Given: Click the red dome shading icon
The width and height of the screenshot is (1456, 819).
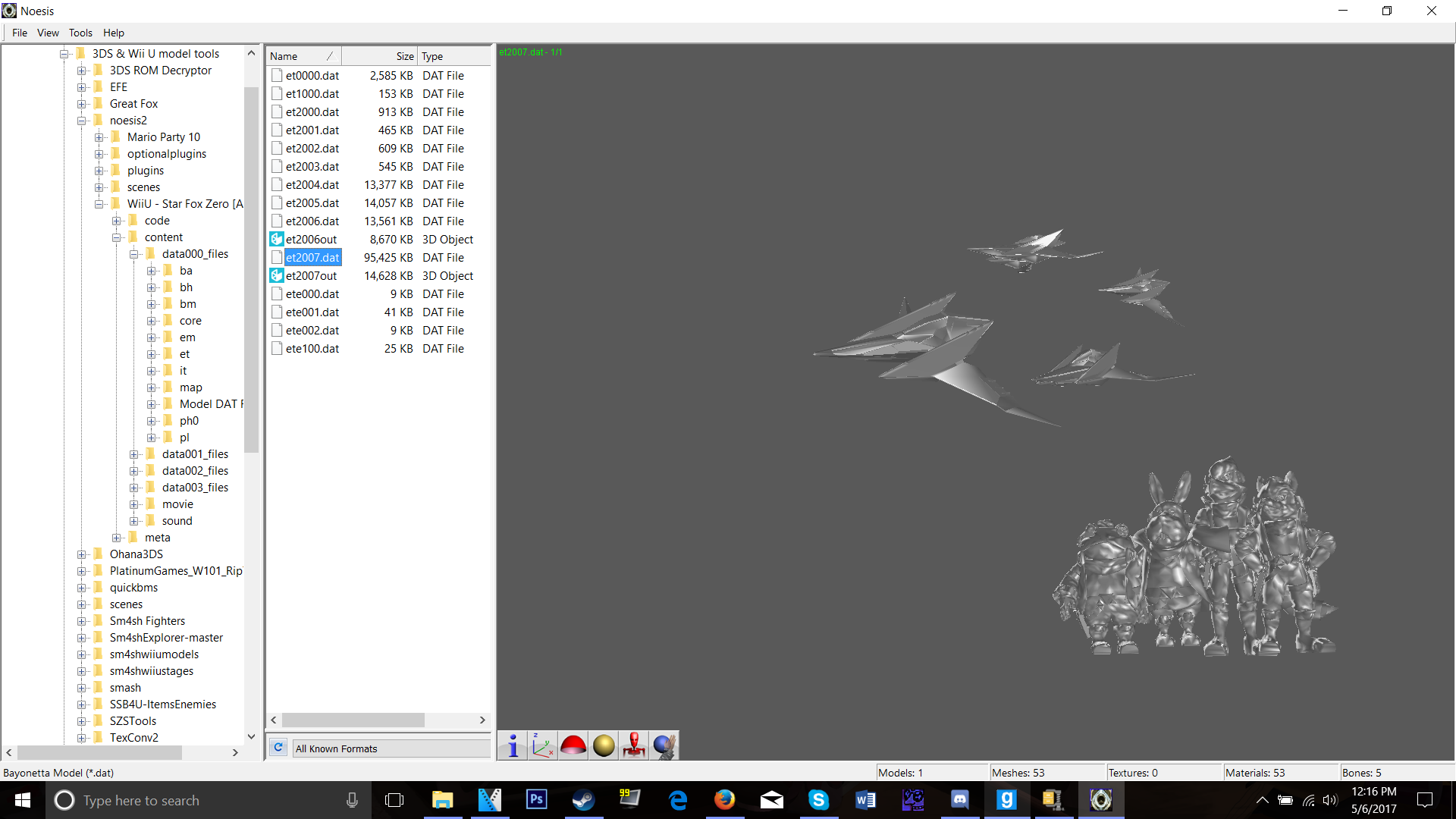Looking at the screenshot, I should coord(573,746).
